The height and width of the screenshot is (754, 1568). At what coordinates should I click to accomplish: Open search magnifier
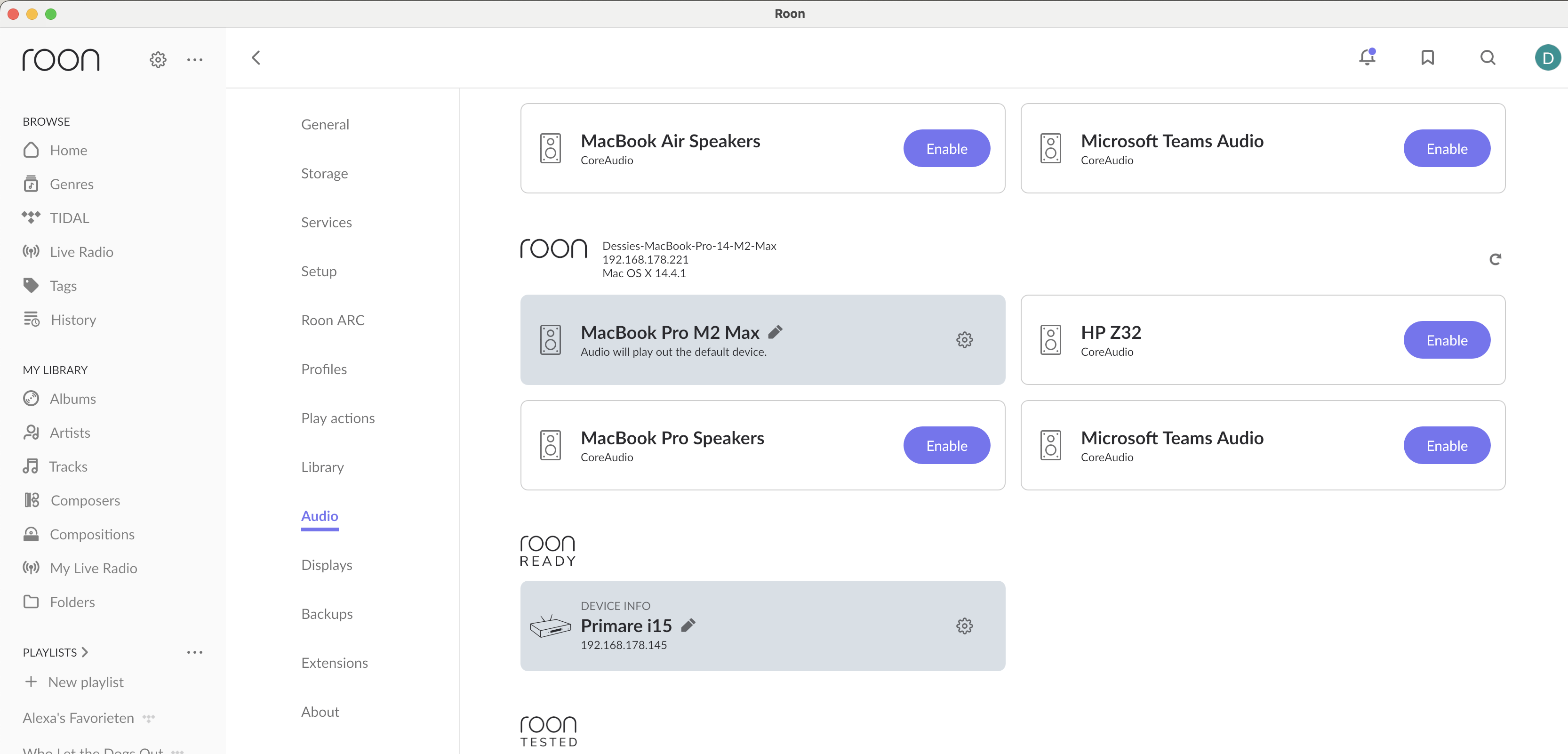tap(1488, 58)
